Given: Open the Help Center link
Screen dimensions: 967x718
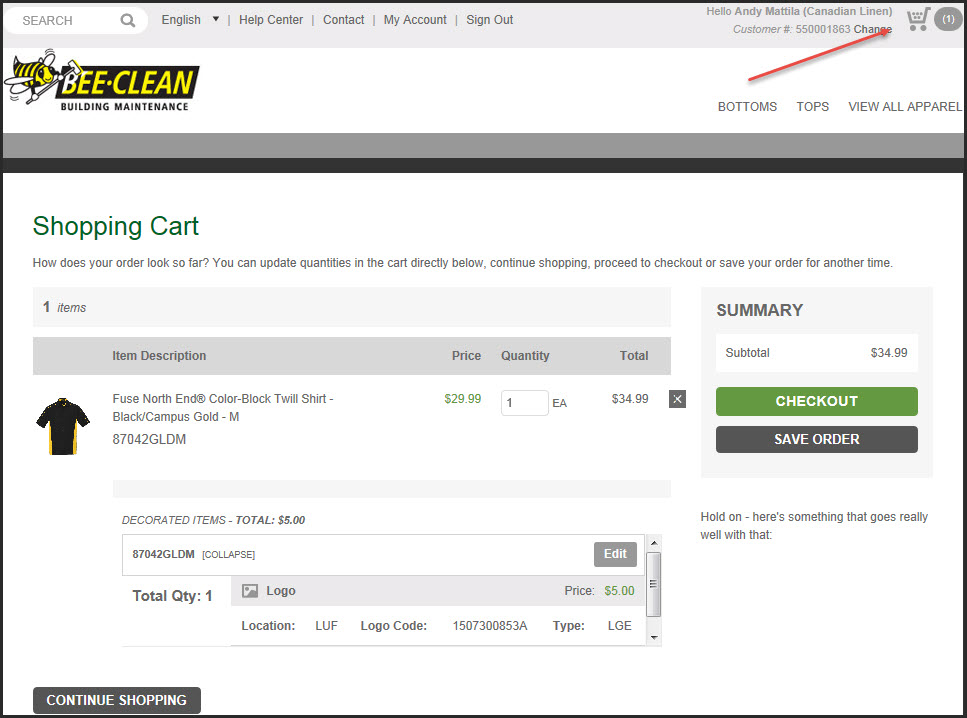Looking at the screenshot, I should point(269,20).
